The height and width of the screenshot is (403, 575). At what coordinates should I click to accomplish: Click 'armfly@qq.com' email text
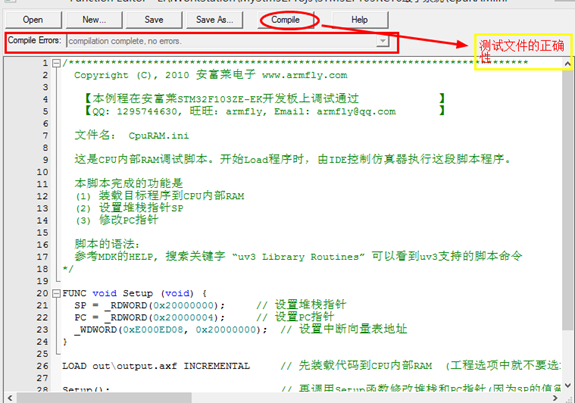click(x=356, y=111)
